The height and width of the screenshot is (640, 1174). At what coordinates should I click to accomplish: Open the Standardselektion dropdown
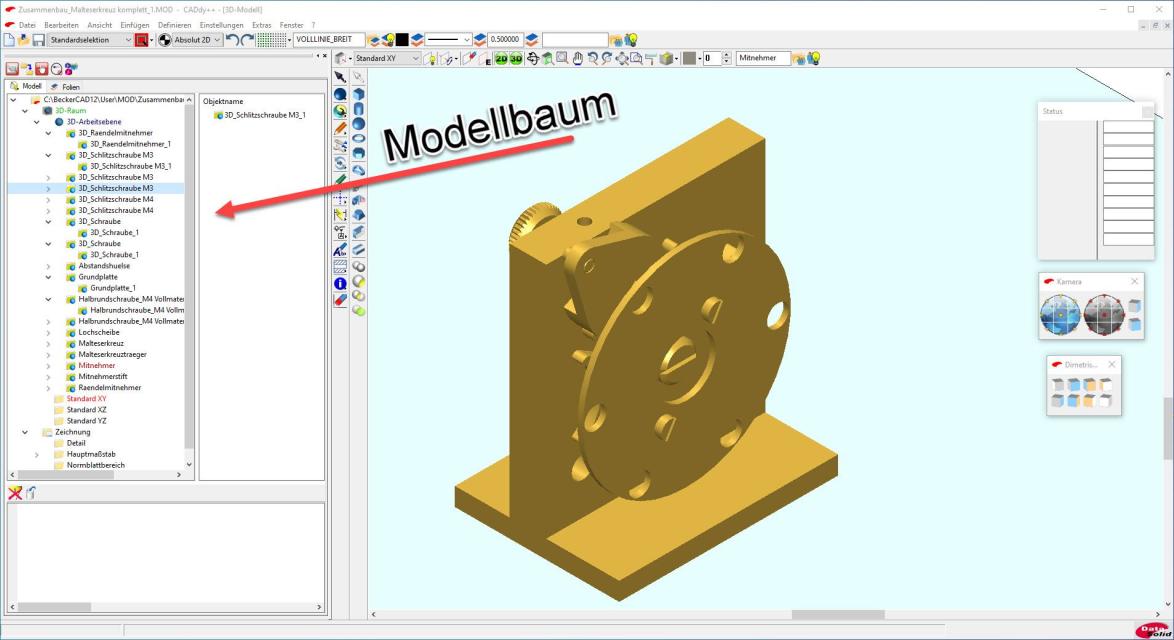(x=127, y=40)
